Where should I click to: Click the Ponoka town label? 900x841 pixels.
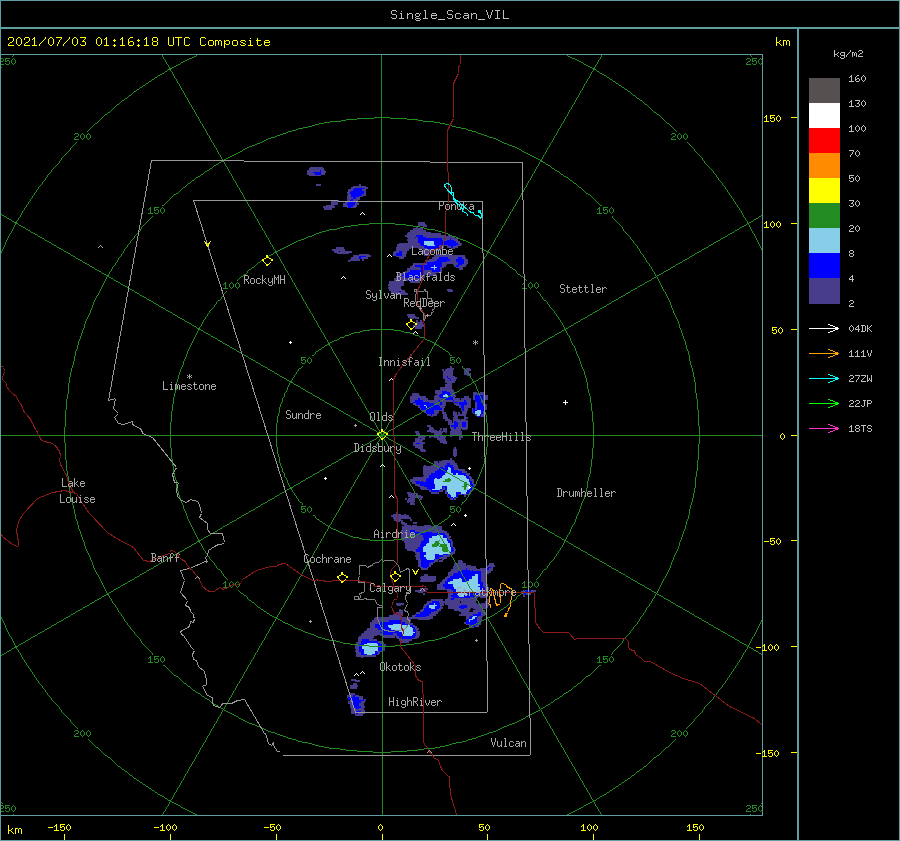pyautogui.click(x=456, y=206)
